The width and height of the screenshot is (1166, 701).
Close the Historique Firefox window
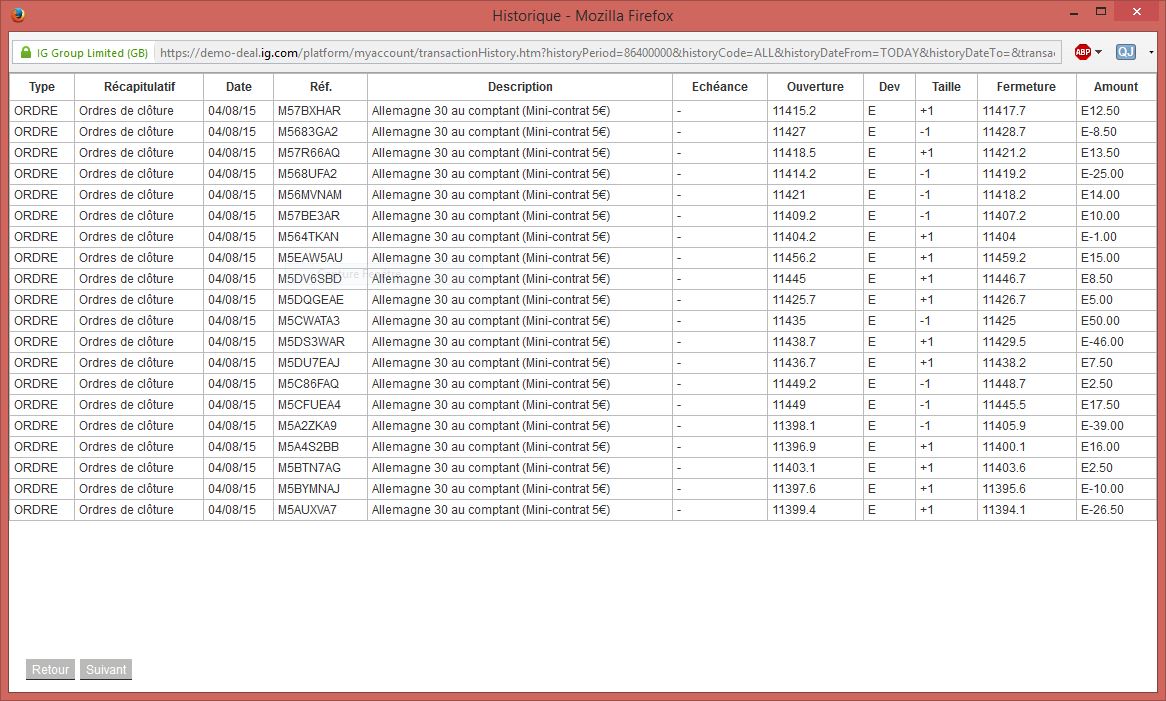1136,12
